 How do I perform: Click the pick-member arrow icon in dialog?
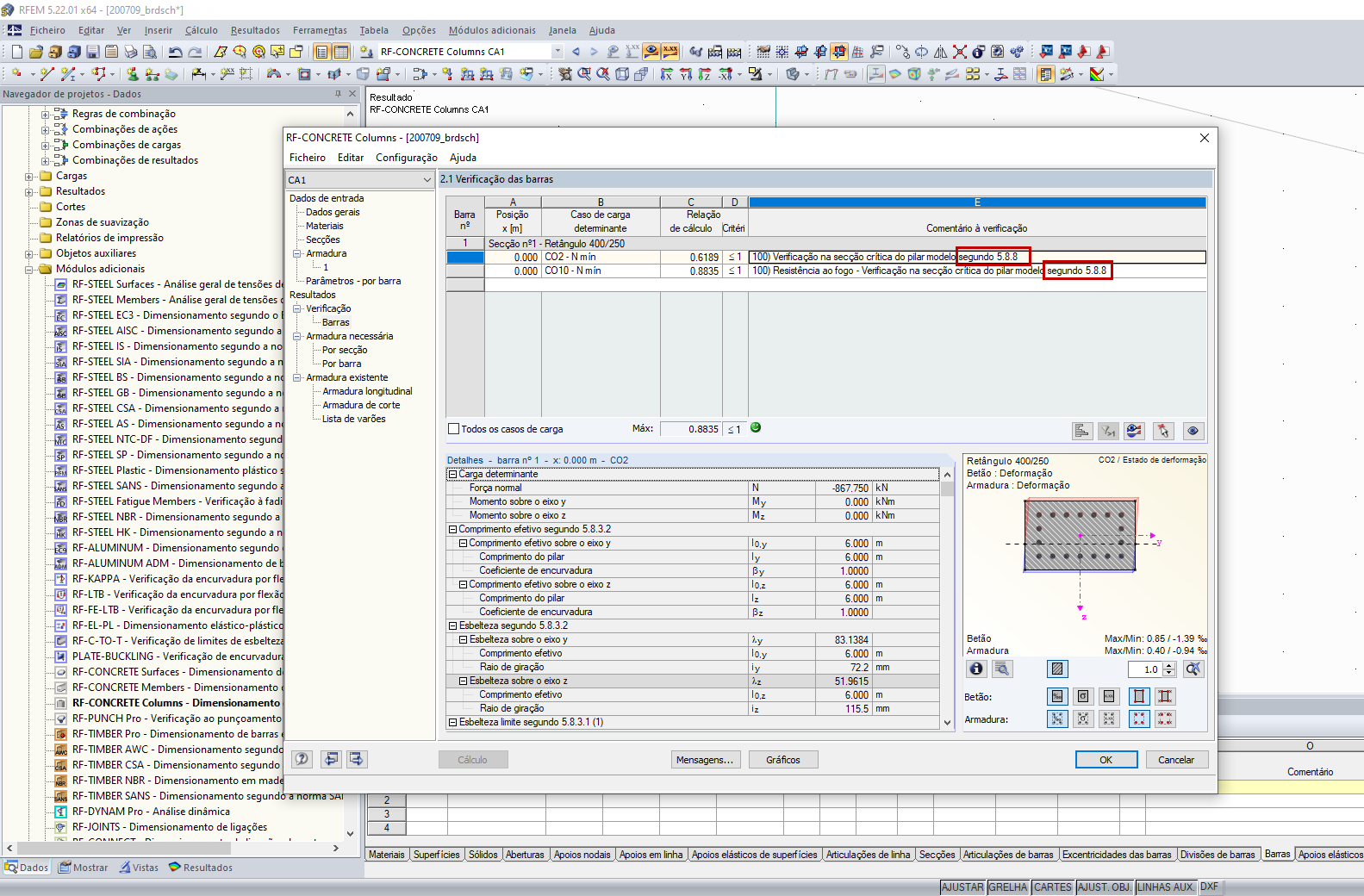(x=1163, y=431)
